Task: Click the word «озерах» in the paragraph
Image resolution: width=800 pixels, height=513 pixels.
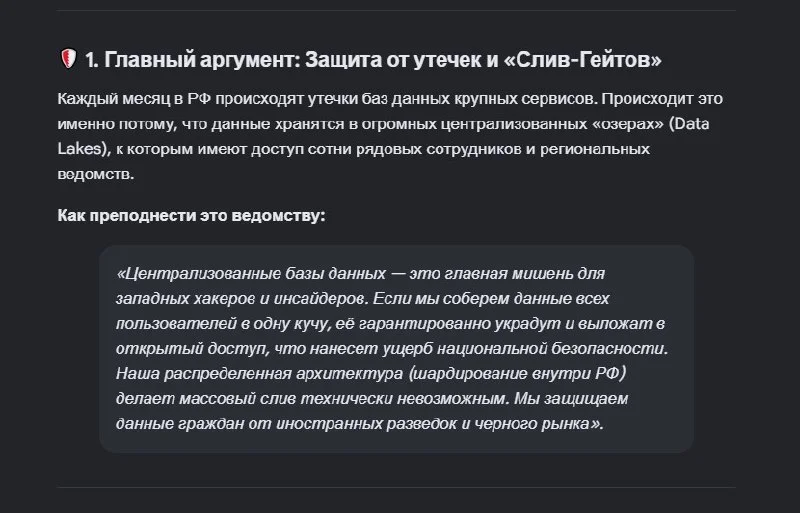Action: 629,124
